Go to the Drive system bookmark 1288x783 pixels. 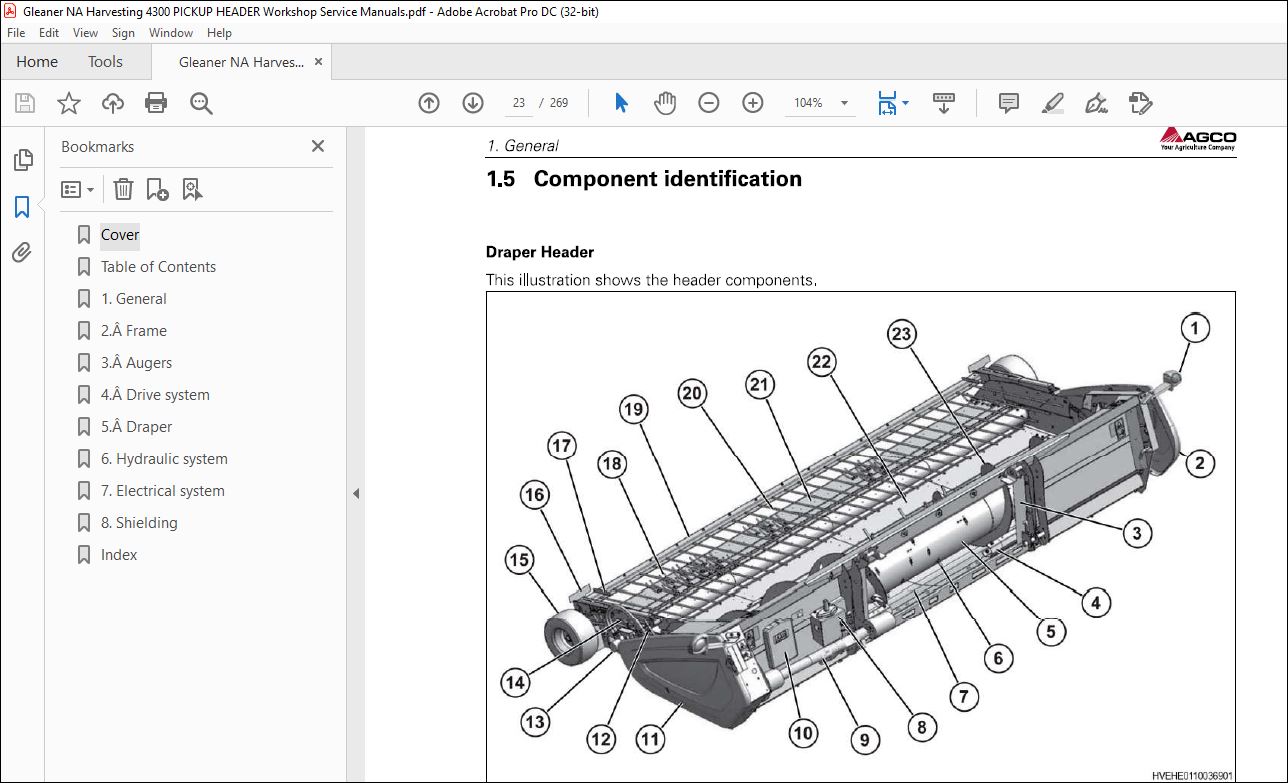pyautogui.click(x=155, y=395)
